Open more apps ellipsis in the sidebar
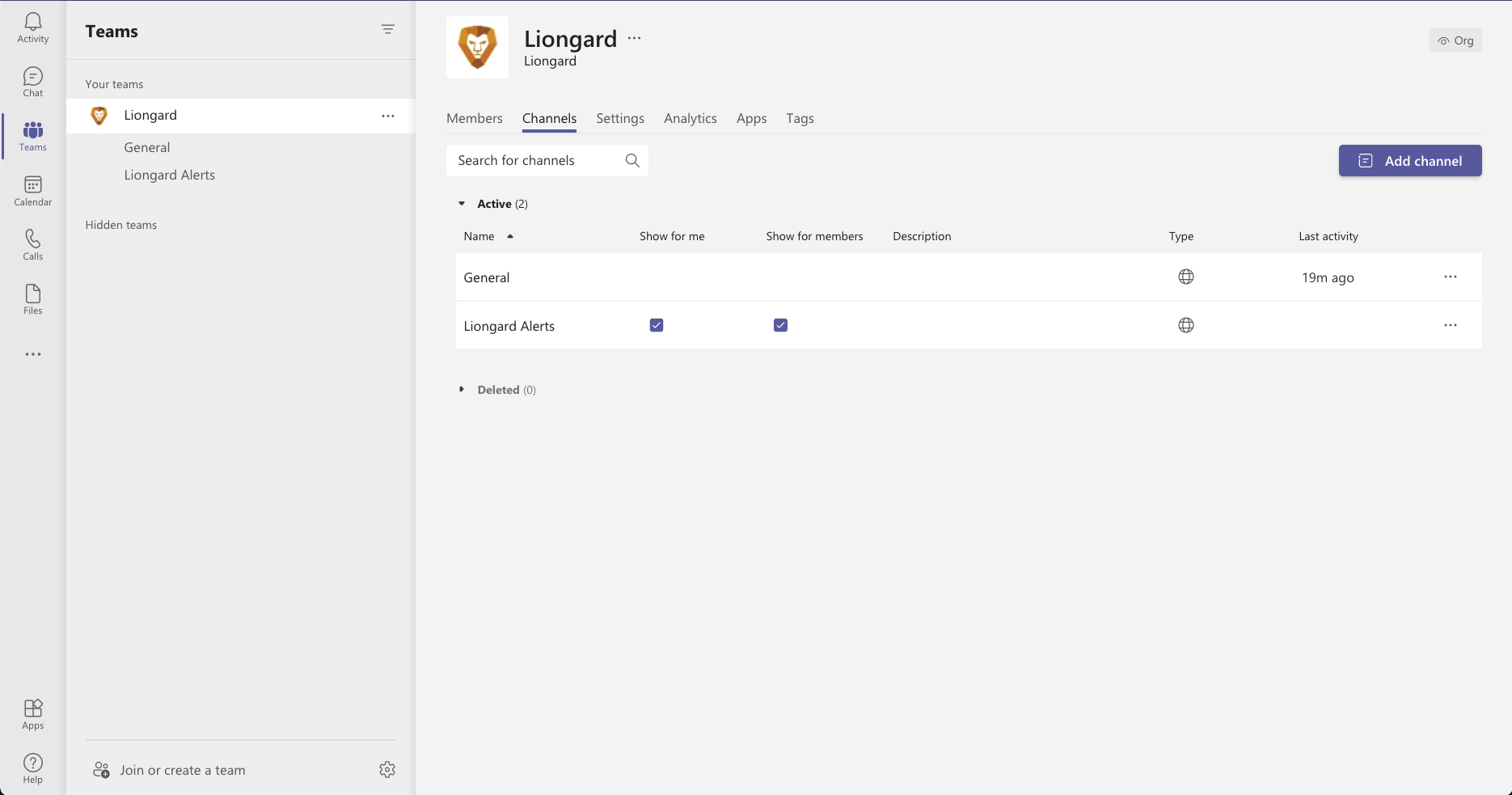 click(33, 354)
